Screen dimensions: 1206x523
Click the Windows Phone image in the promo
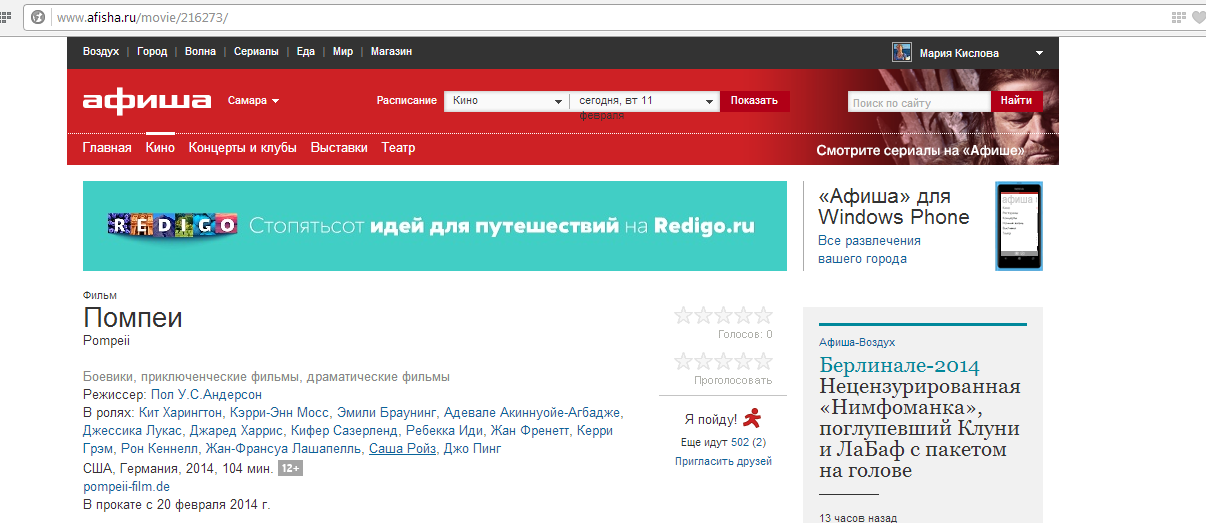point(1018,226)
